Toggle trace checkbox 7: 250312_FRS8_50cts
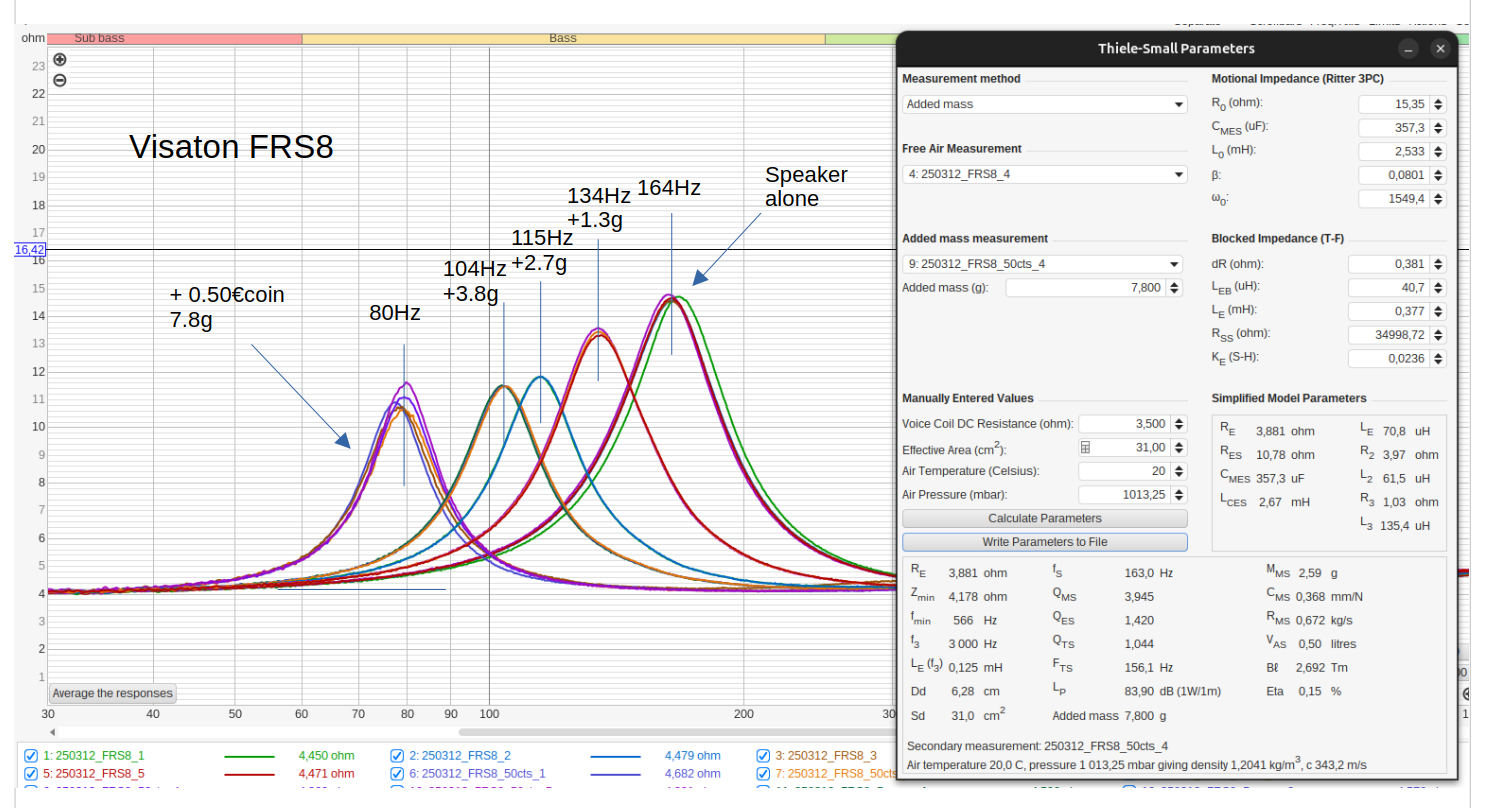 tap(763, 774)
